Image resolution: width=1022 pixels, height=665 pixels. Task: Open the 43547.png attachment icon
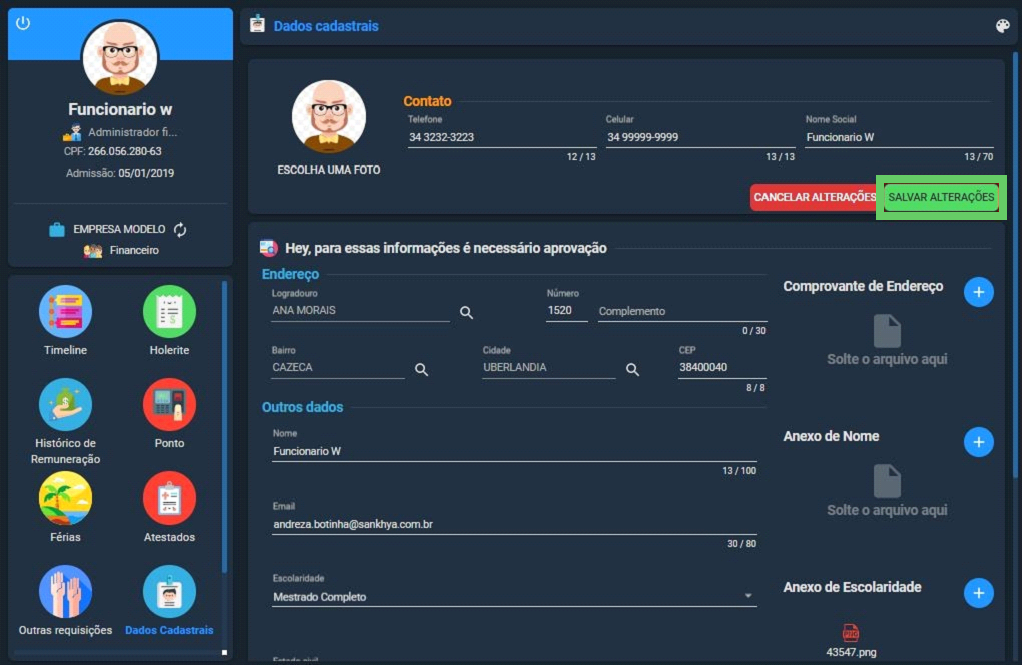(x=851, y=632)
